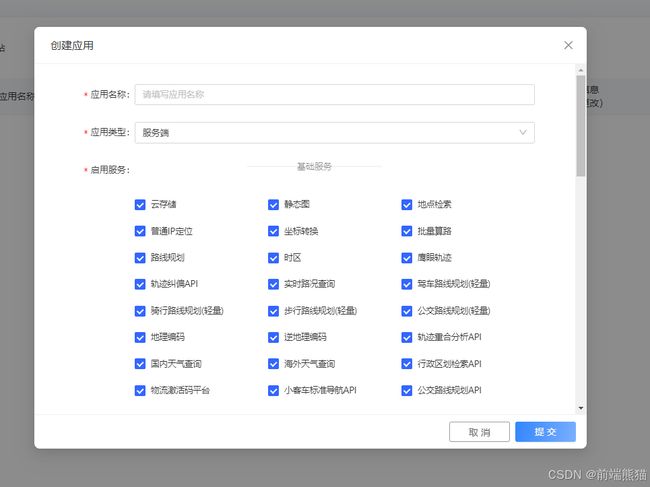
Task: Uncheck the 云存储 service checkbox
Action: point(140,205)
